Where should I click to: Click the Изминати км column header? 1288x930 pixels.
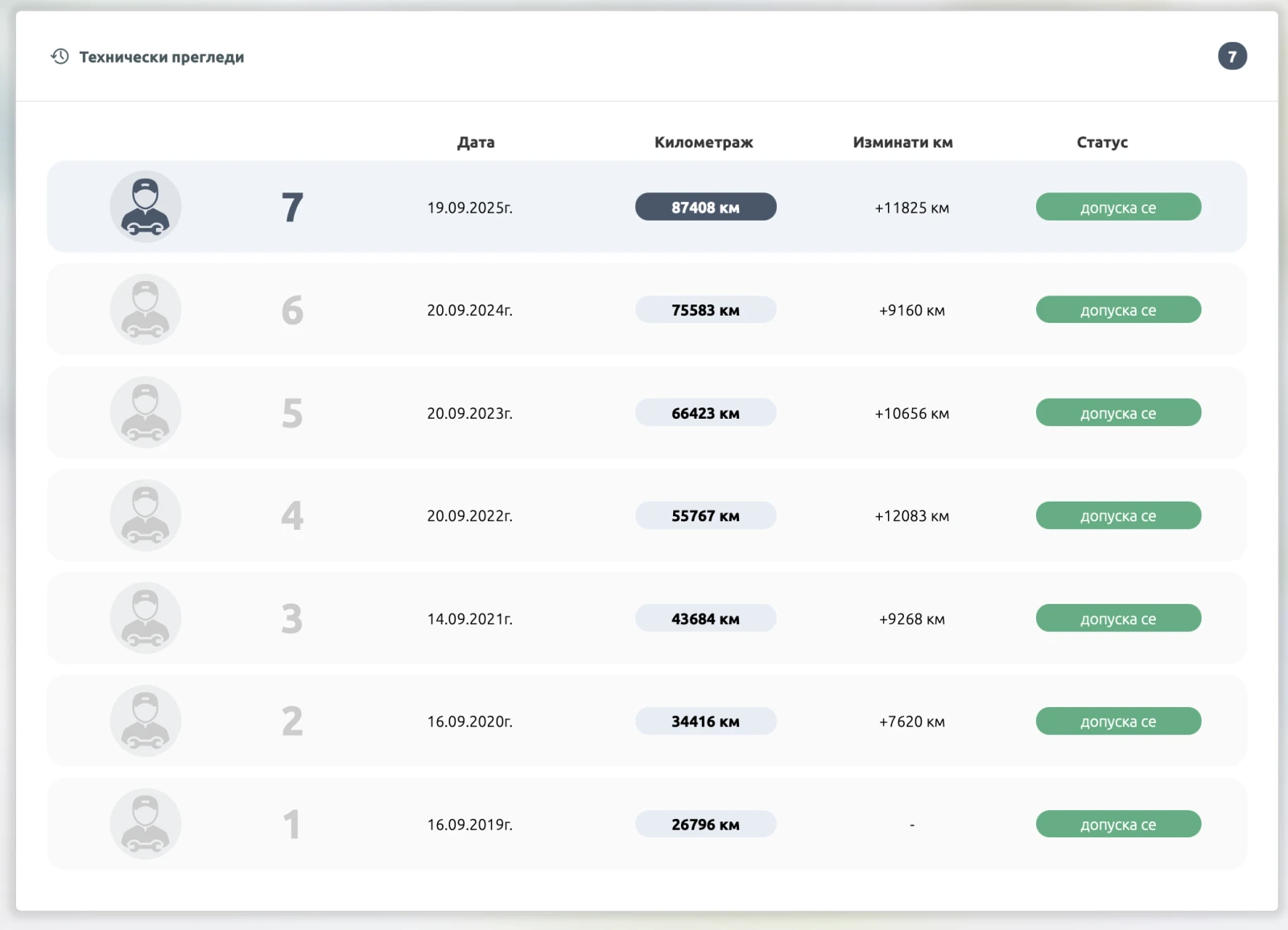[902, 143]
